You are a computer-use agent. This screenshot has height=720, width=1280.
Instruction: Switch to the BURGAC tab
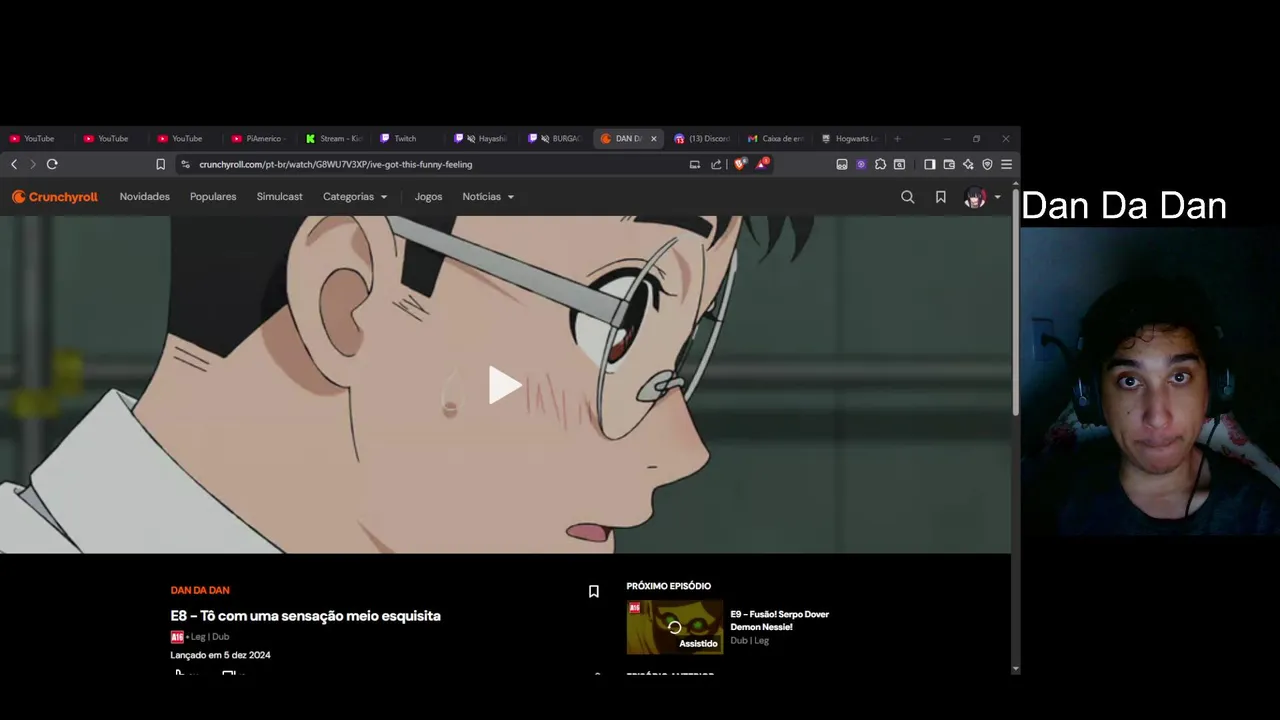(x=556, y=139)
